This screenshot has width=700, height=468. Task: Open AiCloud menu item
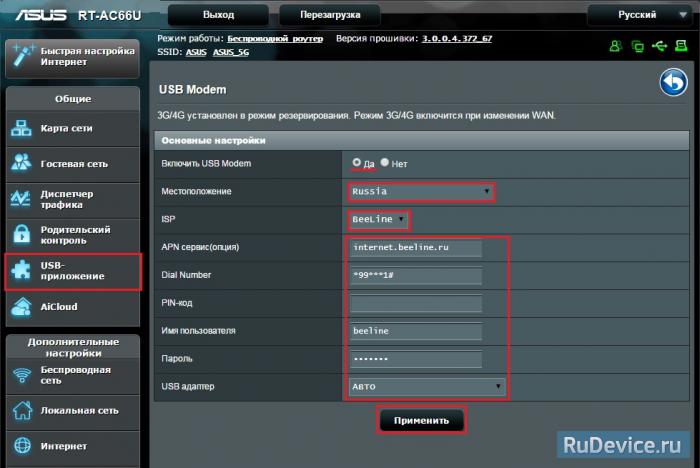click(x=73, y=308)
